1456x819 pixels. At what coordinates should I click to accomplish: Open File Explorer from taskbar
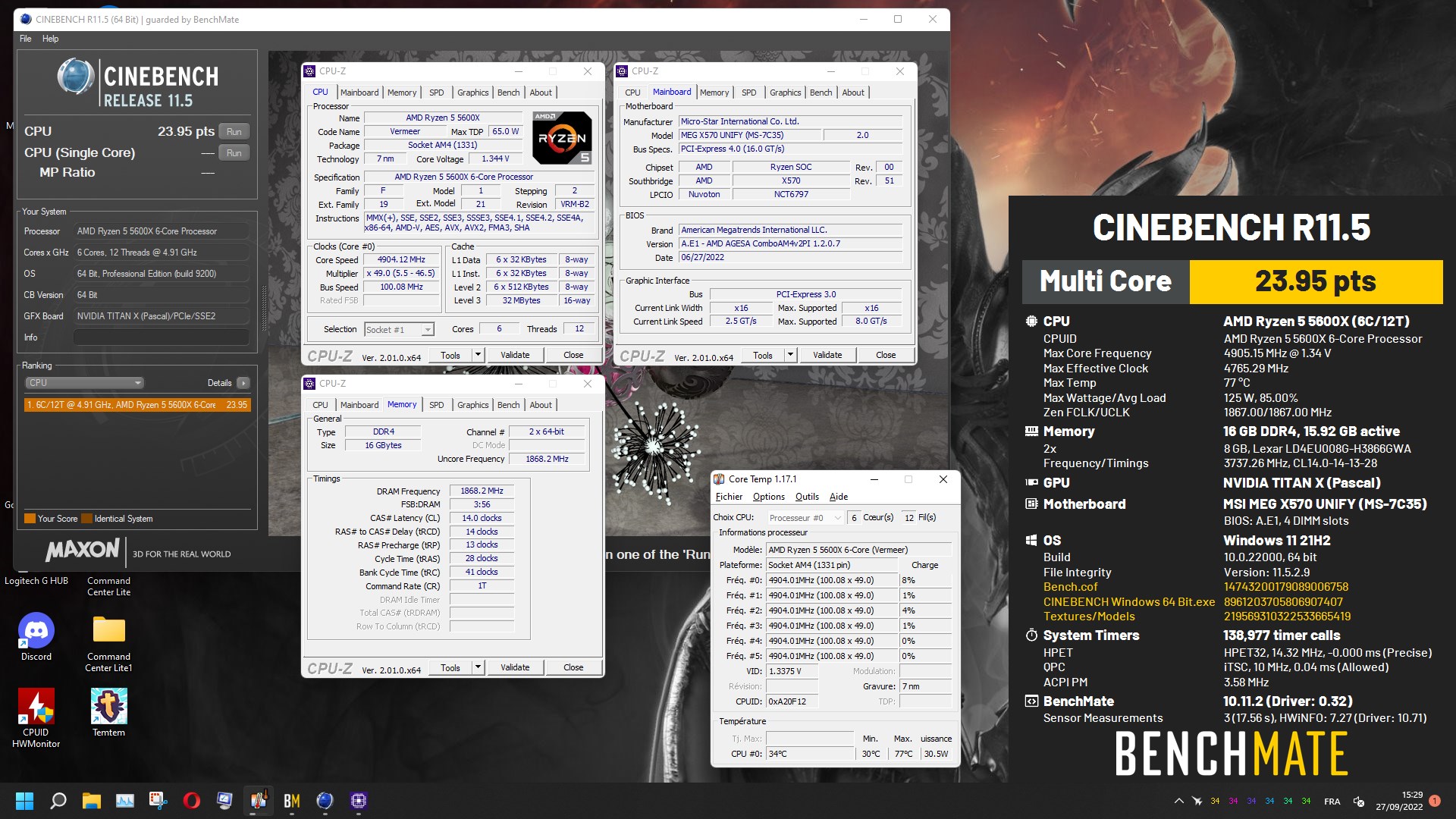[92, 801]
